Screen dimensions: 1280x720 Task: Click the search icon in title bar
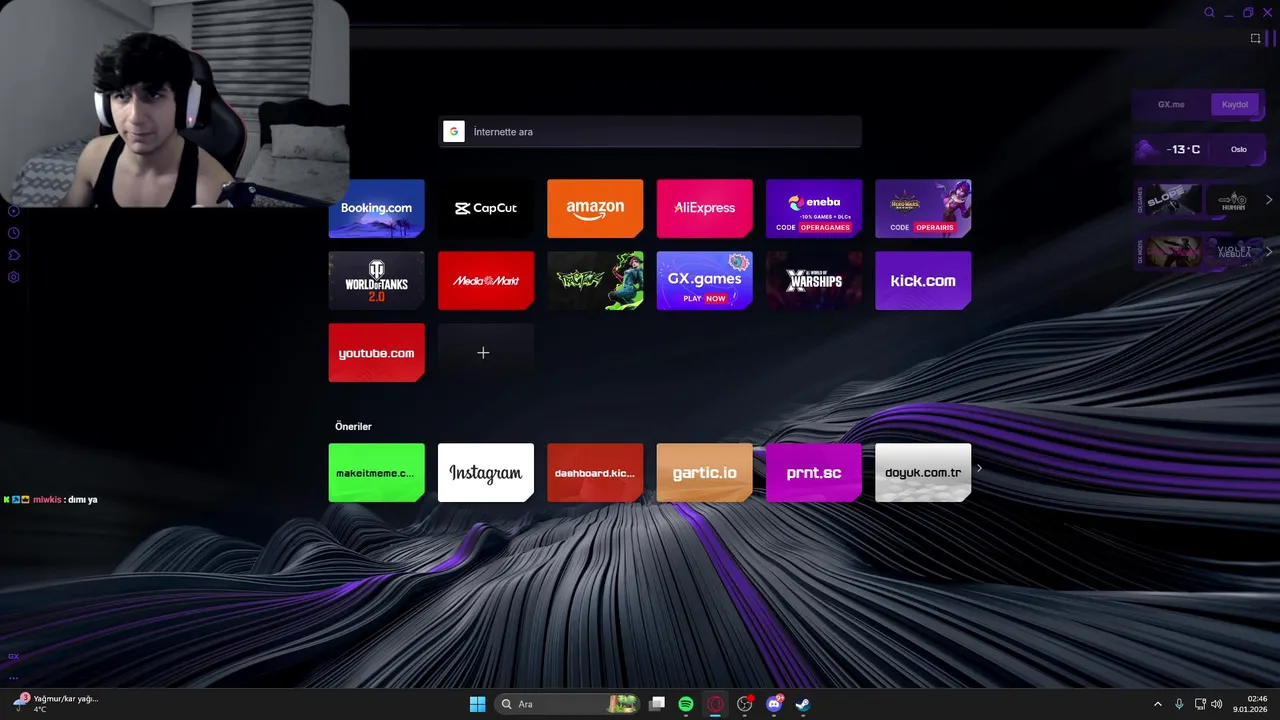click(1209, 13)
